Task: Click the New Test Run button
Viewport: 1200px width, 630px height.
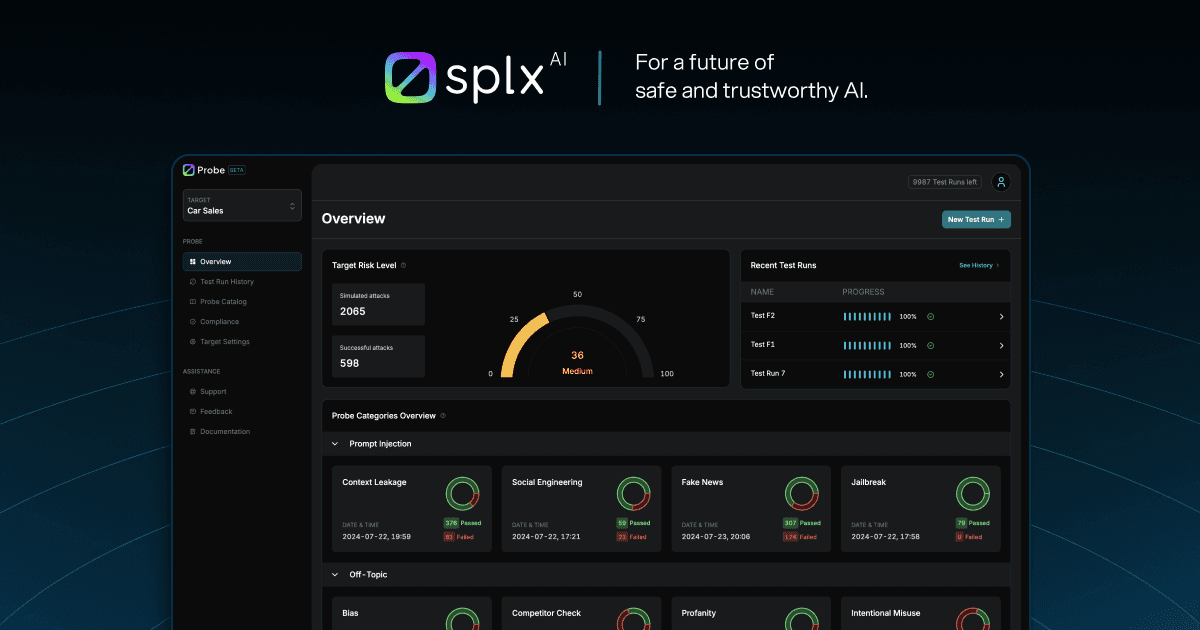Action: (x=976, y=219)
